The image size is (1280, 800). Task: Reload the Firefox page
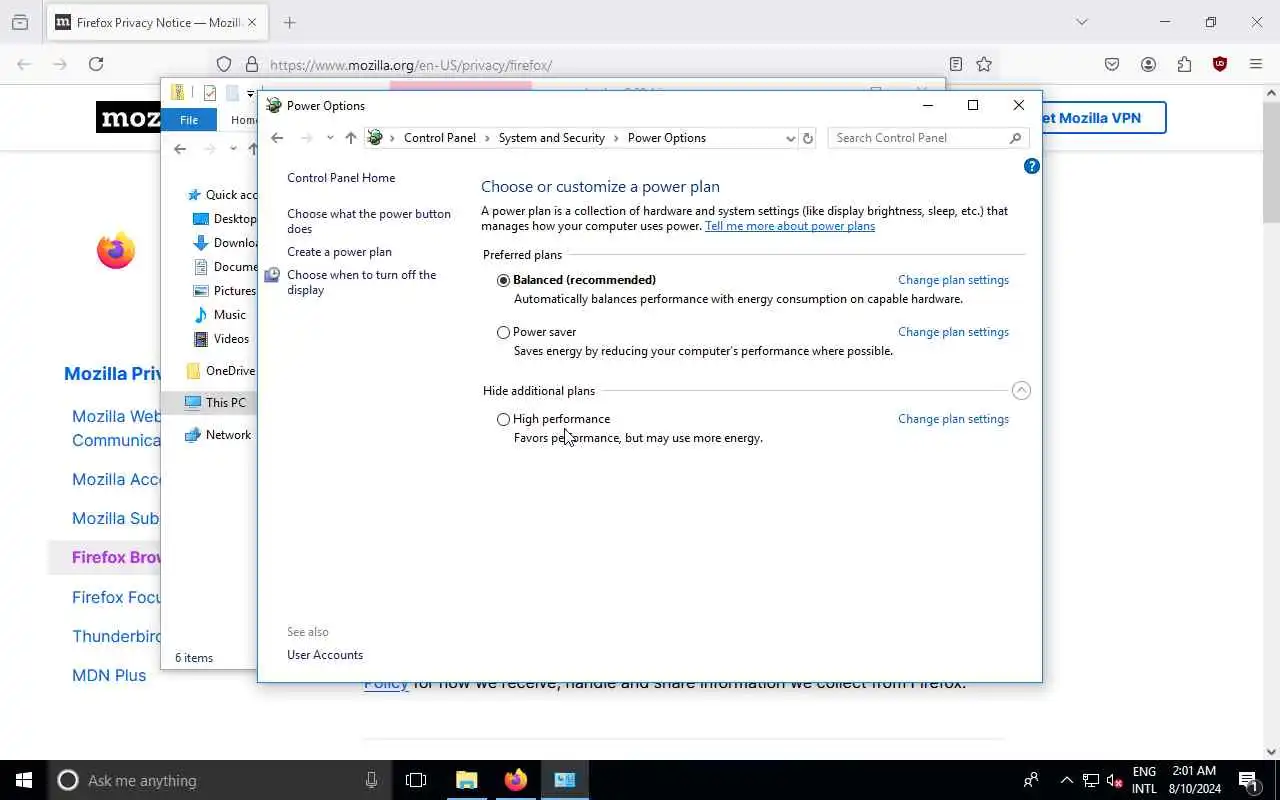[96, 64]
